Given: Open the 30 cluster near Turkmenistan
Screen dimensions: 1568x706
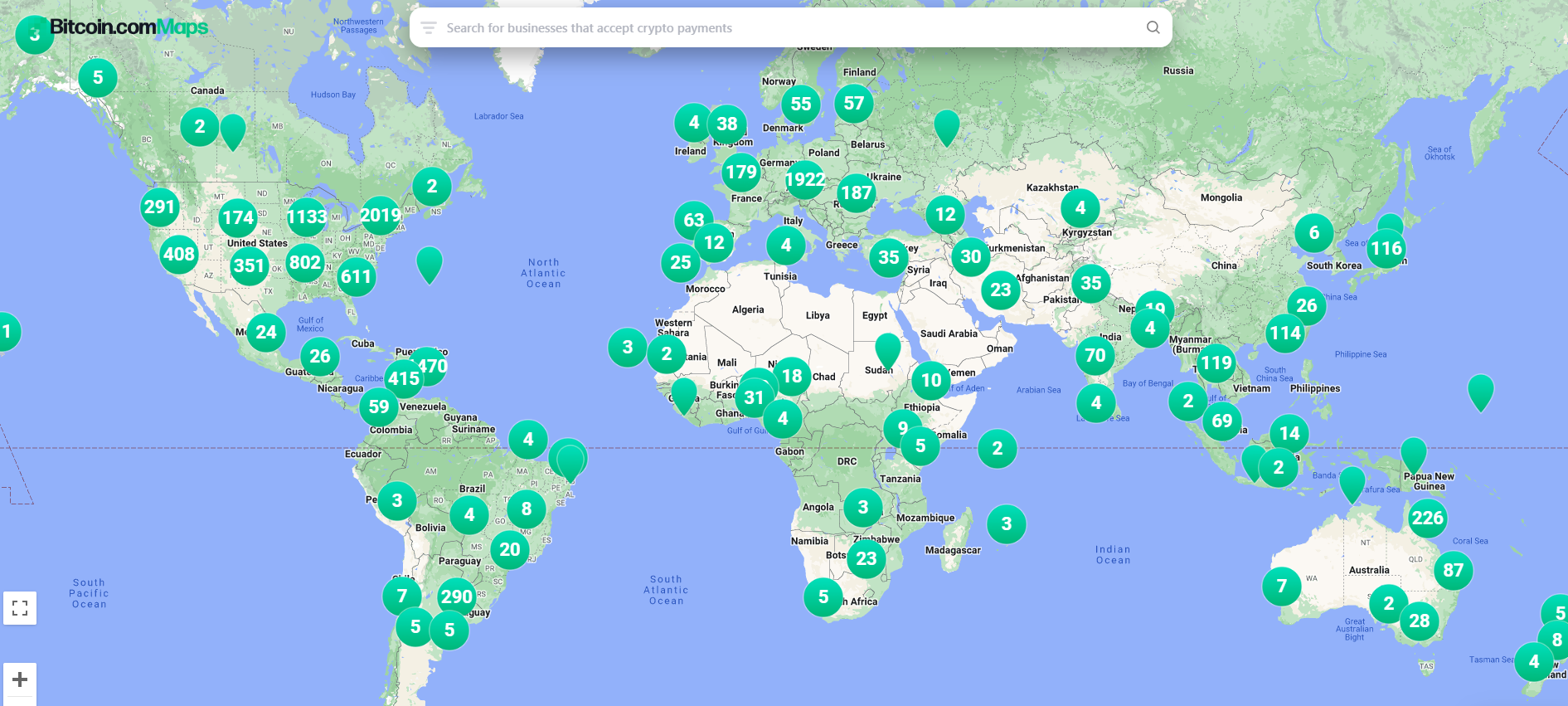Looking at the screenshot, I should [x=971, y=257].
